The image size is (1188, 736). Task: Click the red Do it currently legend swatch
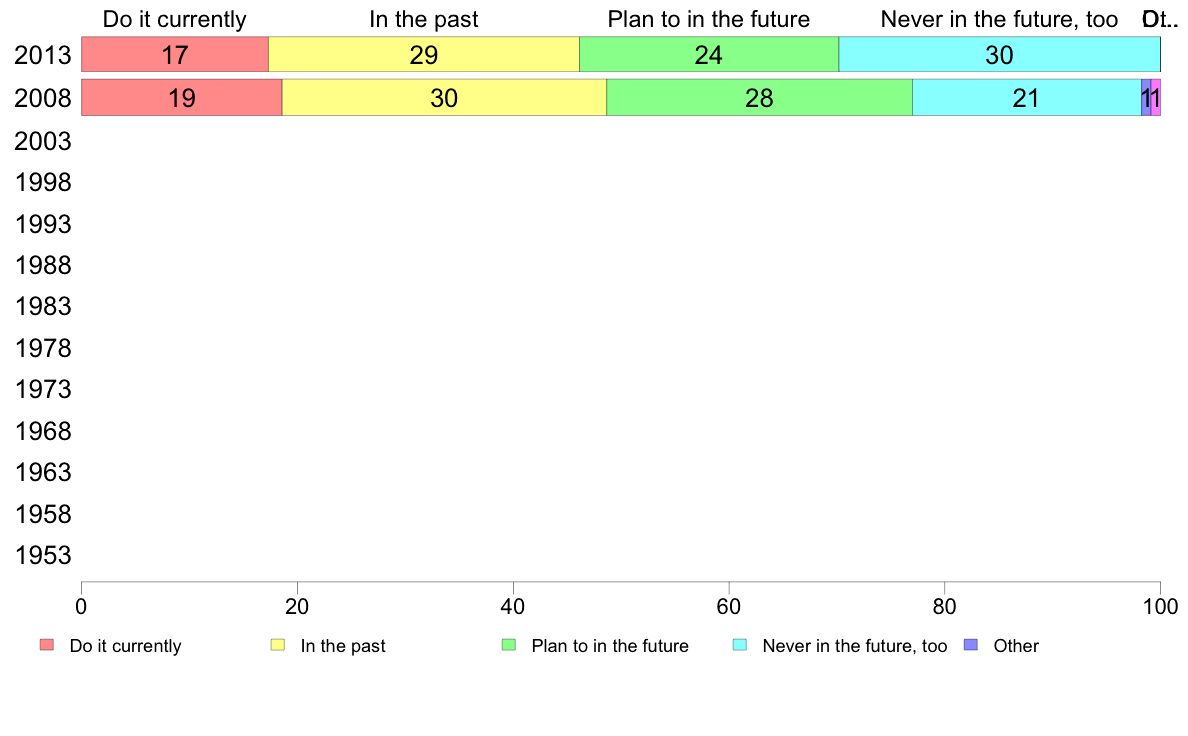click(47, 645)
